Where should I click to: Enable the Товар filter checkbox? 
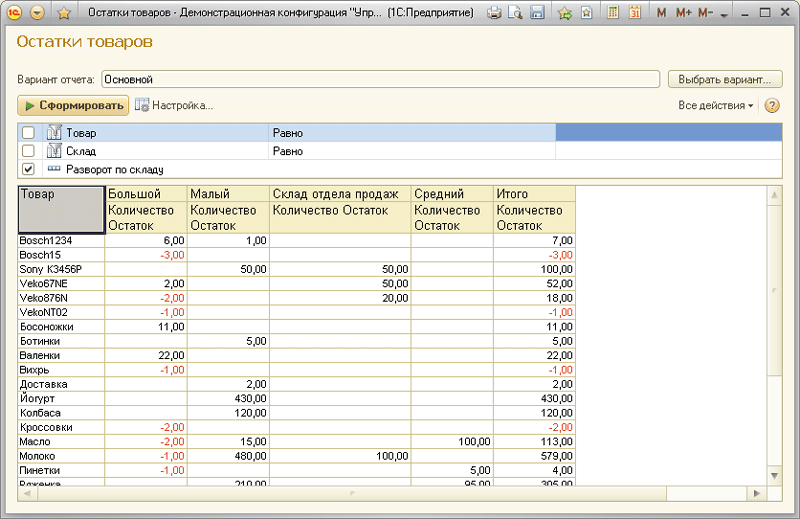click(x=28, y=133)
